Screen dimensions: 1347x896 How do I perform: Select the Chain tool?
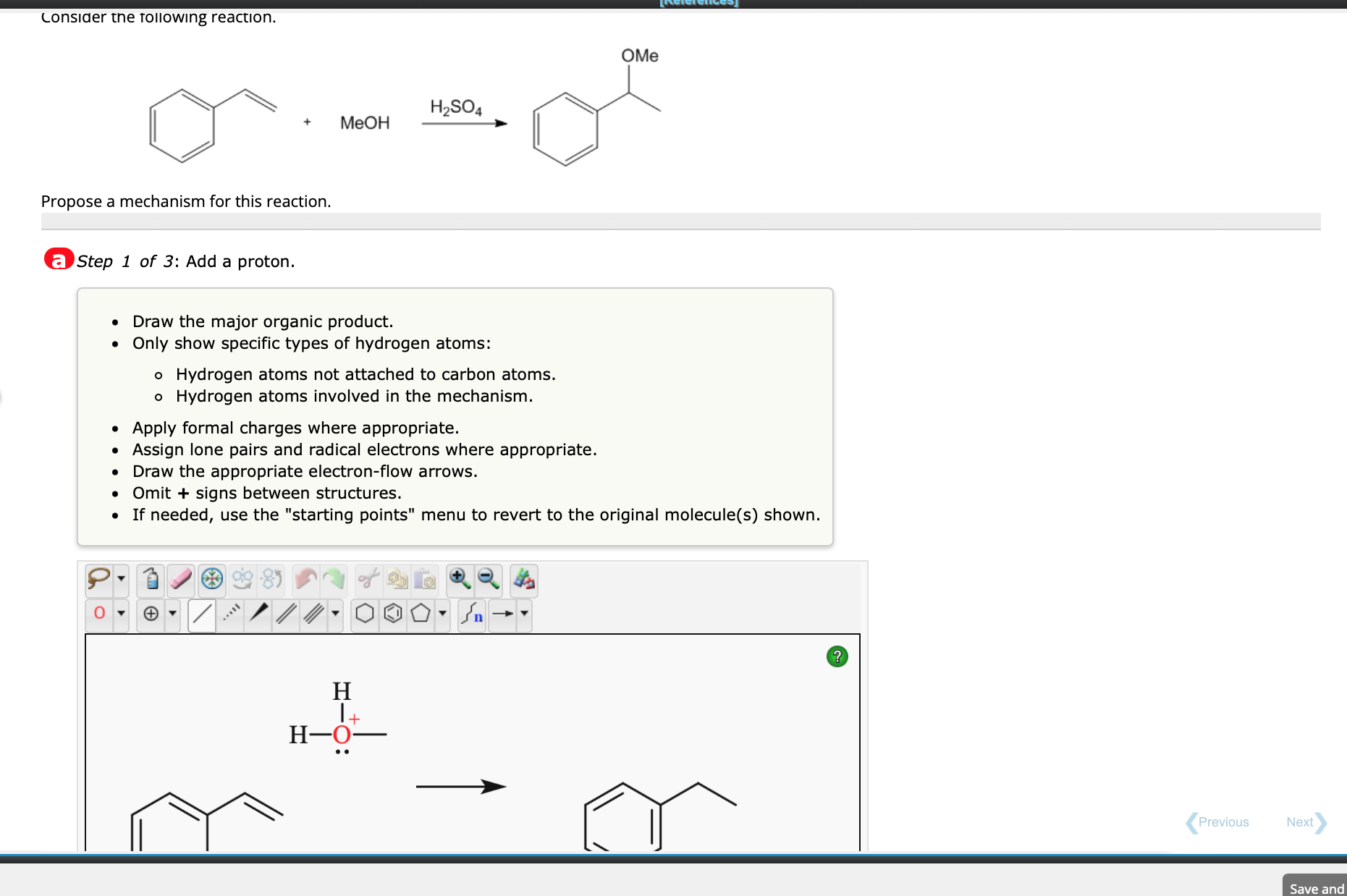coord(472,614)
